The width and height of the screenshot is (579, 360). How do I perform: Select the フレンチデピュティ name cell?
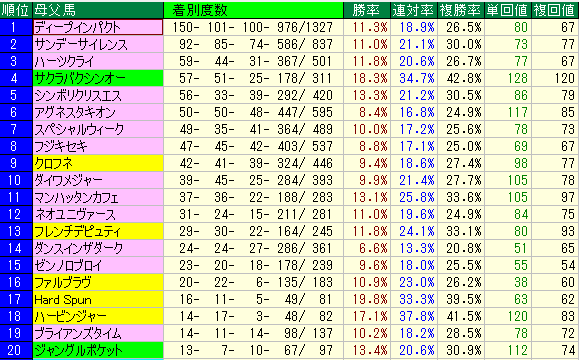click(98, 231)
